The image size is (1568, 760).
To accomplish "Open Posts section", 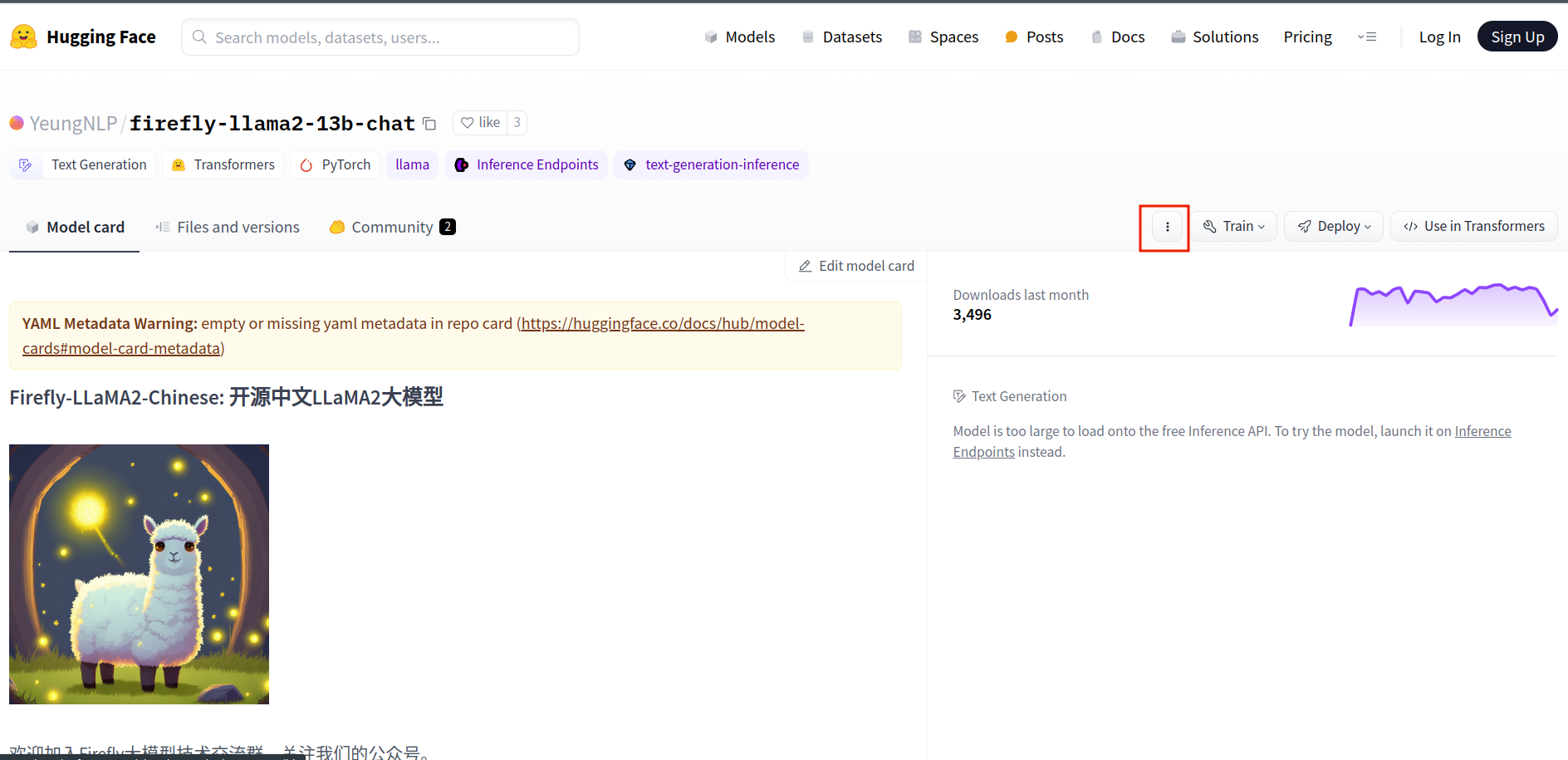I will [1034, 37].
